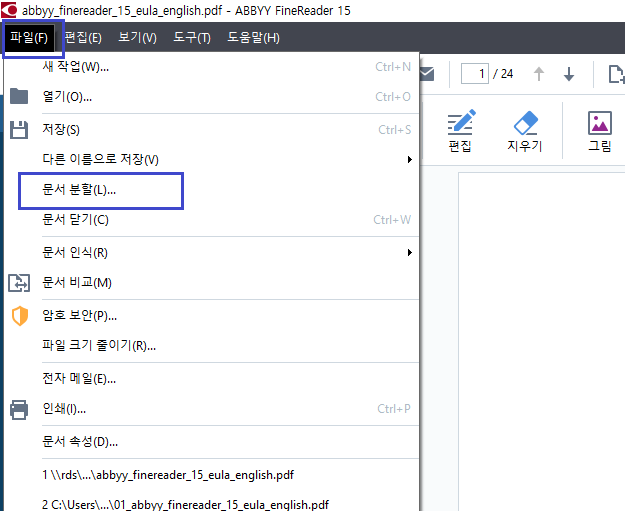Click the floppy disk icon beside 저장(S)
This screenshot has width=625, height=511.
tap(19, 130)
